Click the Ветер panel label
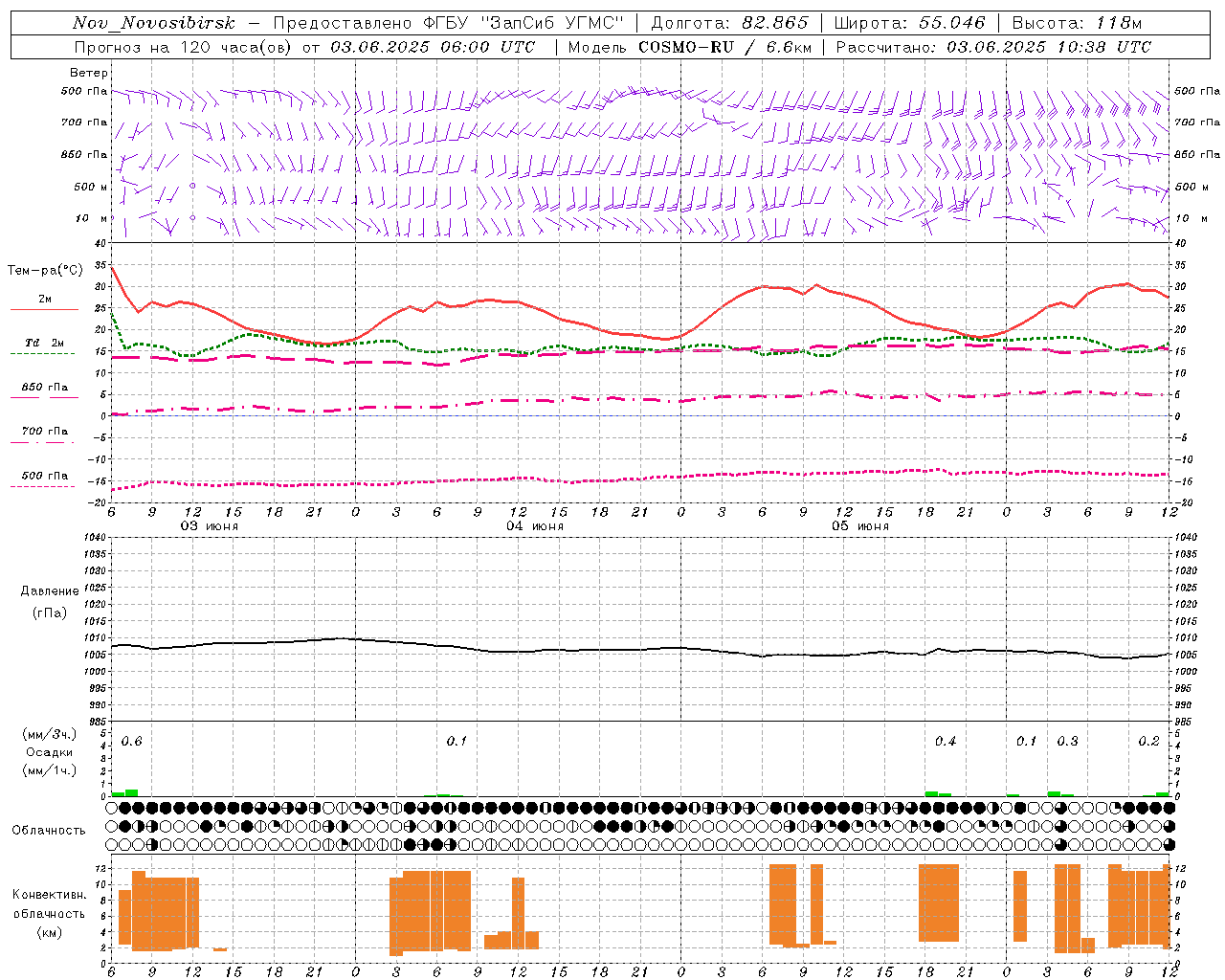 [x=88, y=73]
